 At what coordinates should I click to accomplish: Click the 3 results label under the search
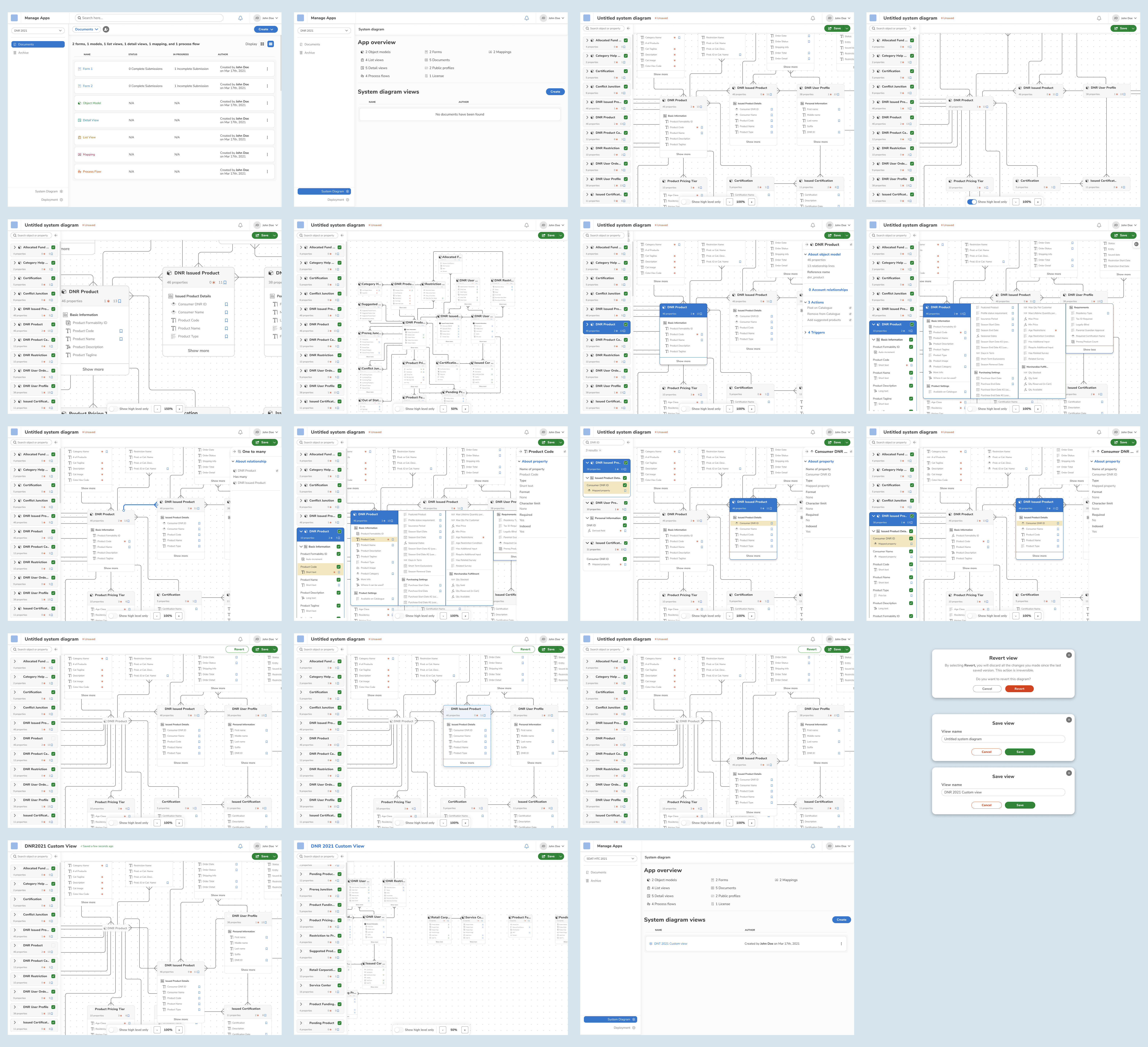[x=592, y=450]
